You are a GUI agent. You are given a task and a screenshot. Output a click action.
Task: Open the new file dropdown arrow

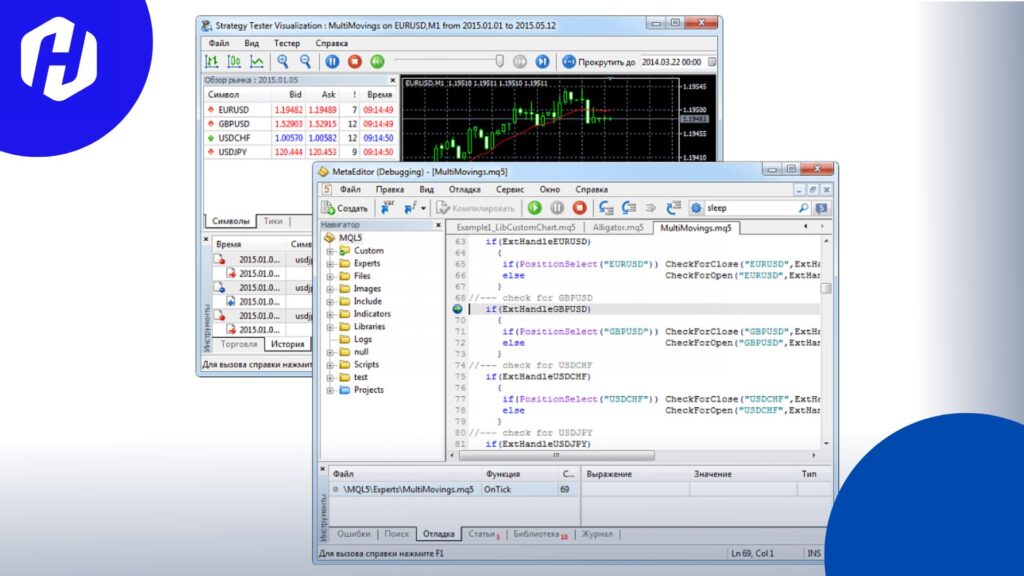[422, 208]
